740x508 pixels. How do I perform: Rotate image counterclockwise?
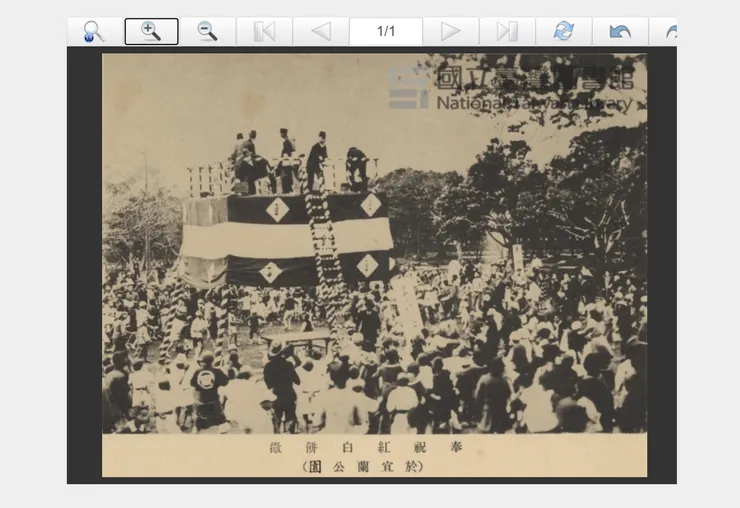[620, 32]
